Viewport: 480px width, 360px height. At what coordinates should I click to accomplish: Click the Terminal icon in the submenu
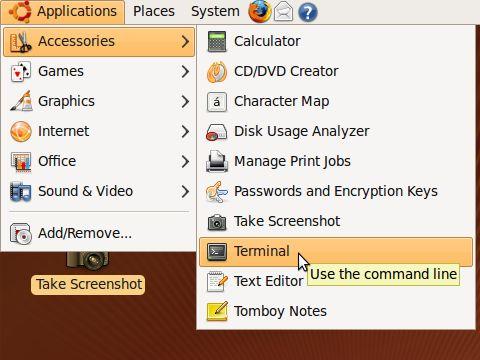(x=217, y=251)
